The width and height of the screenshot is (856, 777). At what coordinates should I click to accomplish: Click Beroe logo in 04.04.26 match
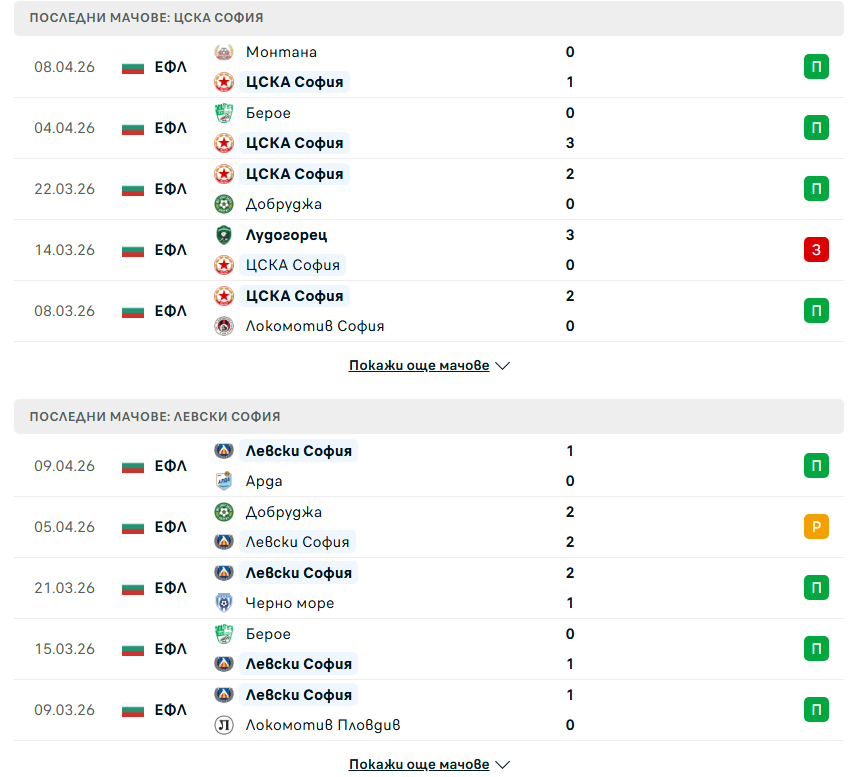(224, 113)
